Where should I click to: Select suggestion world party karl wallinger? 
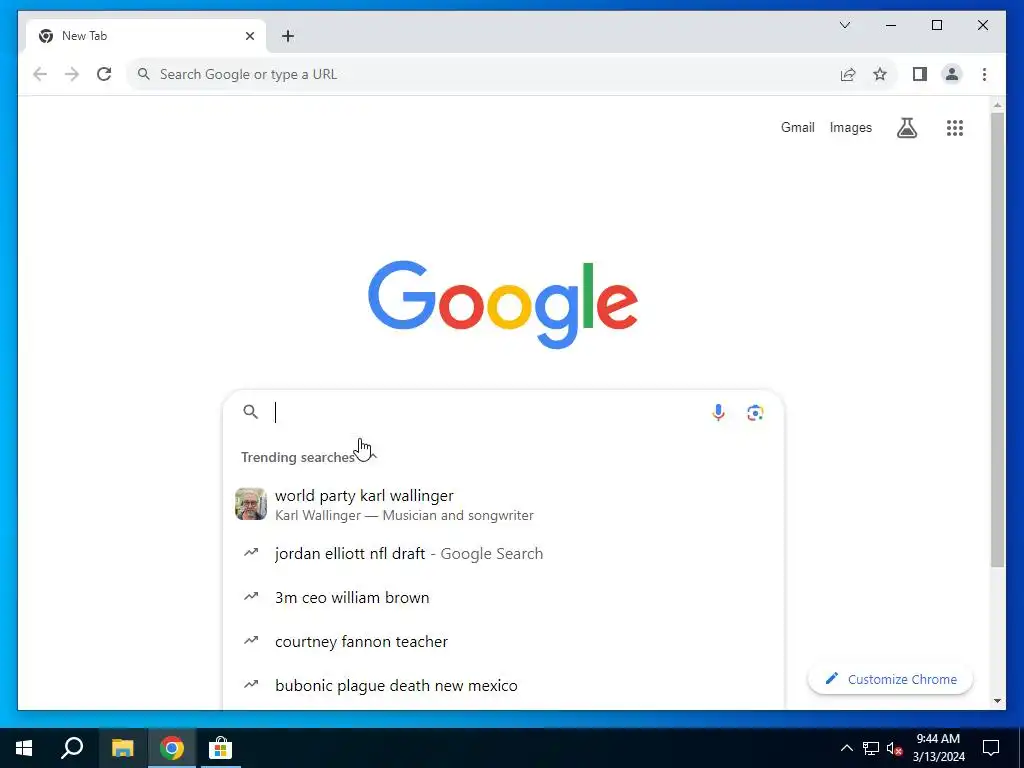pos(503,505)
